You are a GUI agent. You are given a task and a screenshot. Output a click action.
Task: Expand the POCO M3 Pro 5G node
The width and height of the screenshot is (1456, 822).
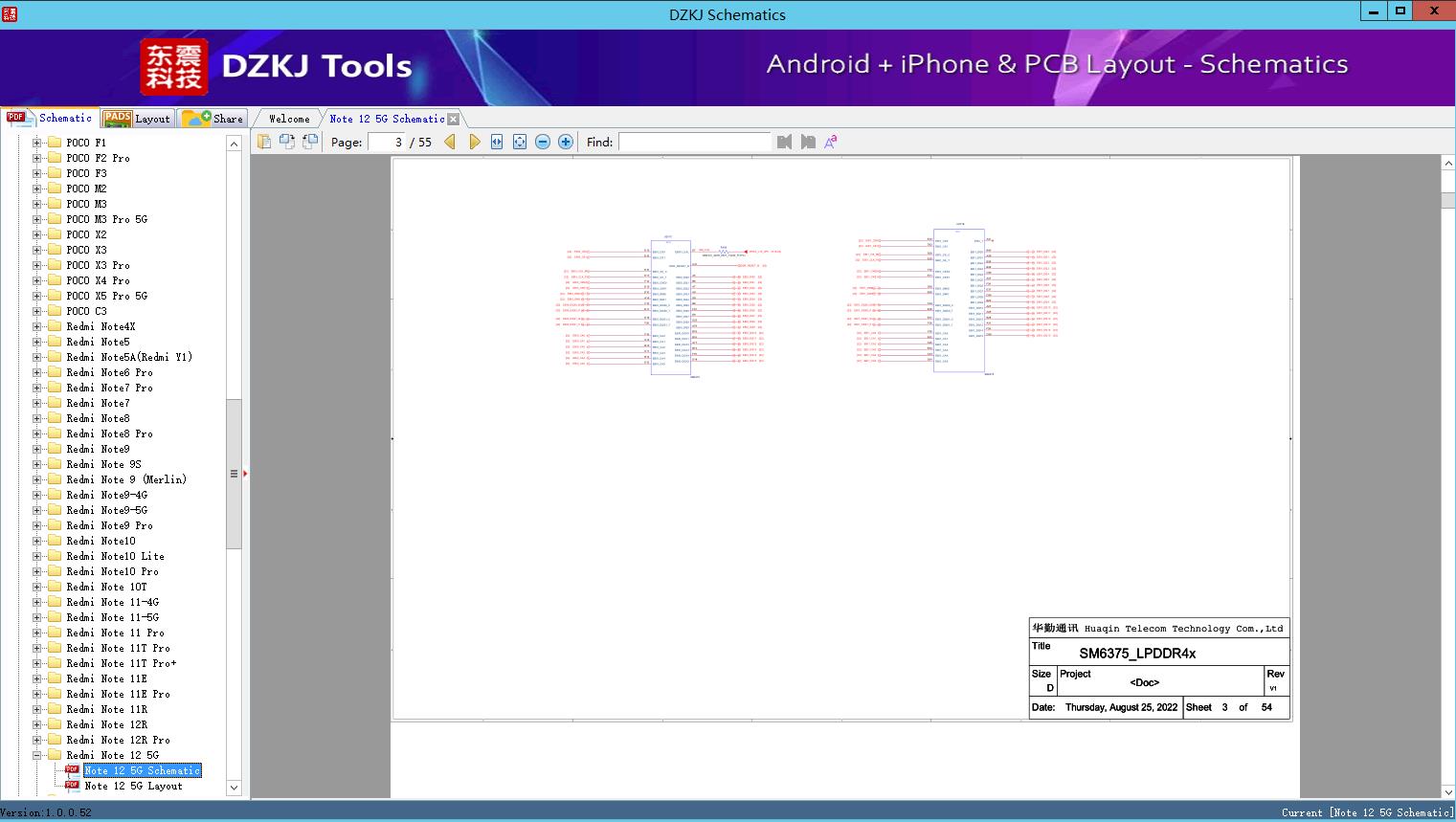(37, 219)
